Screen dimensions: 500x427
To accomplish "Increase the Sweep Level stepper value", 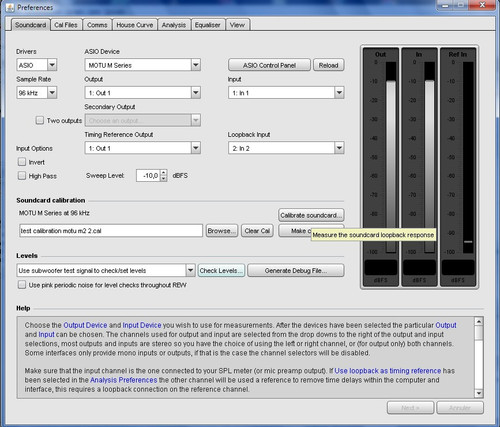I will pyautogui.click(x=163, y=173).
